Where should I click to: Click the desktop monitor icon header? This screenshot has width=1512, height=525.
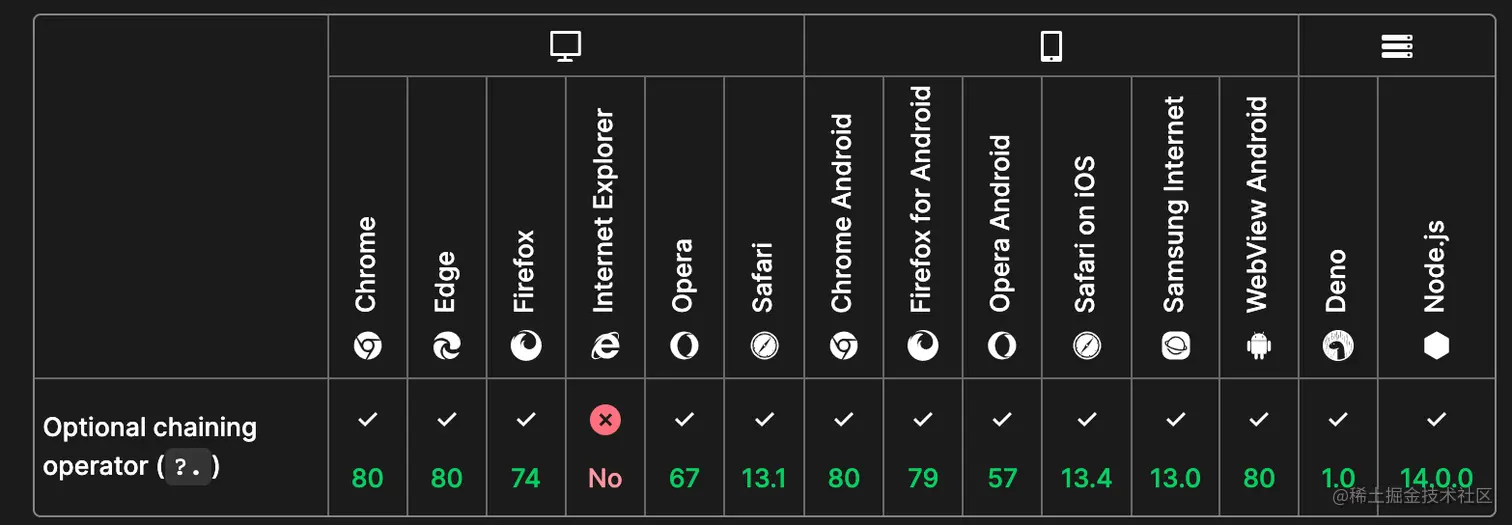[x=566, y=46]
